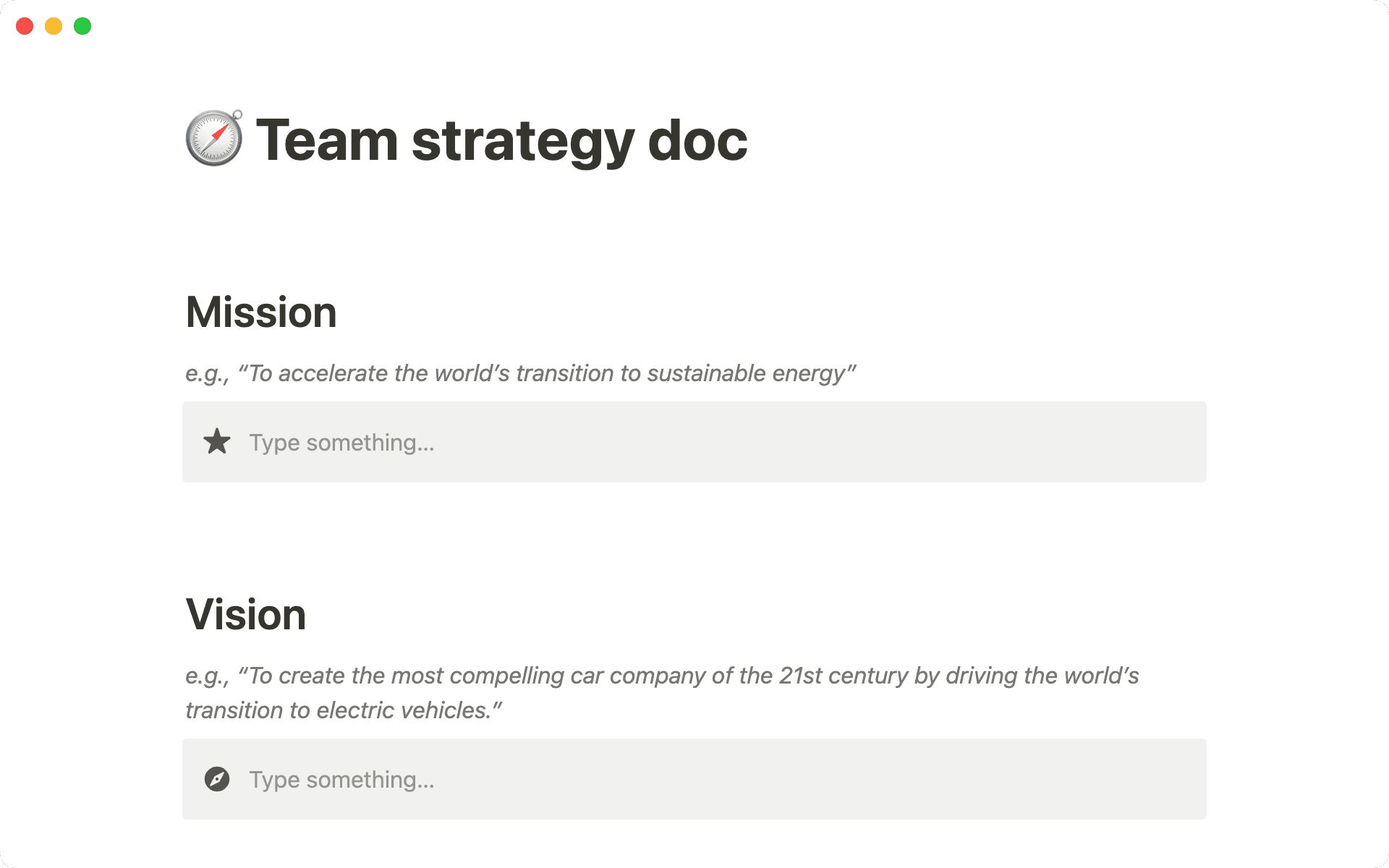Click the red close button in the title bar

[24, 25]
